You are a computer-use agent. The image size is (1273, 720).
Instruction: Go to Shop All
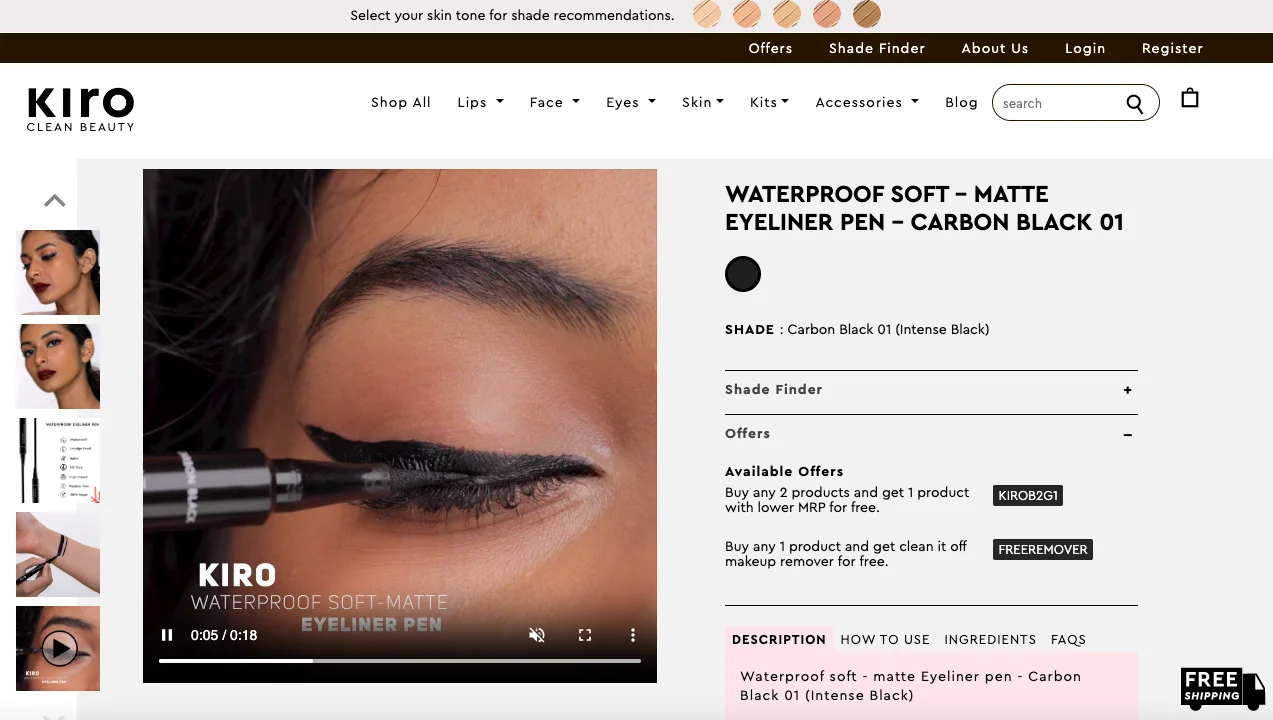tap(401, 102)
